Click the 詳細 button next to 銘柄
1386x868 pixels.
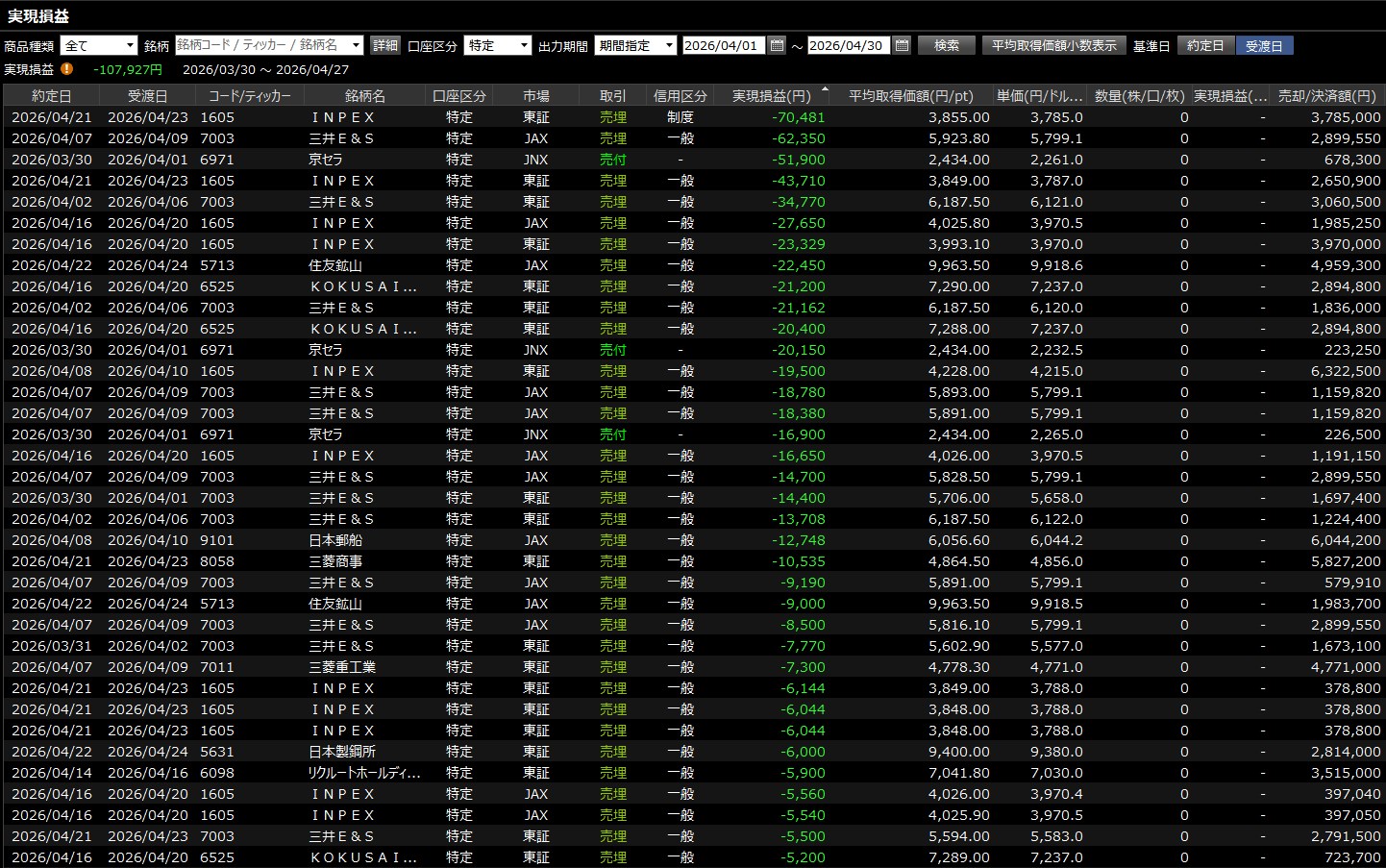point(384,45)
